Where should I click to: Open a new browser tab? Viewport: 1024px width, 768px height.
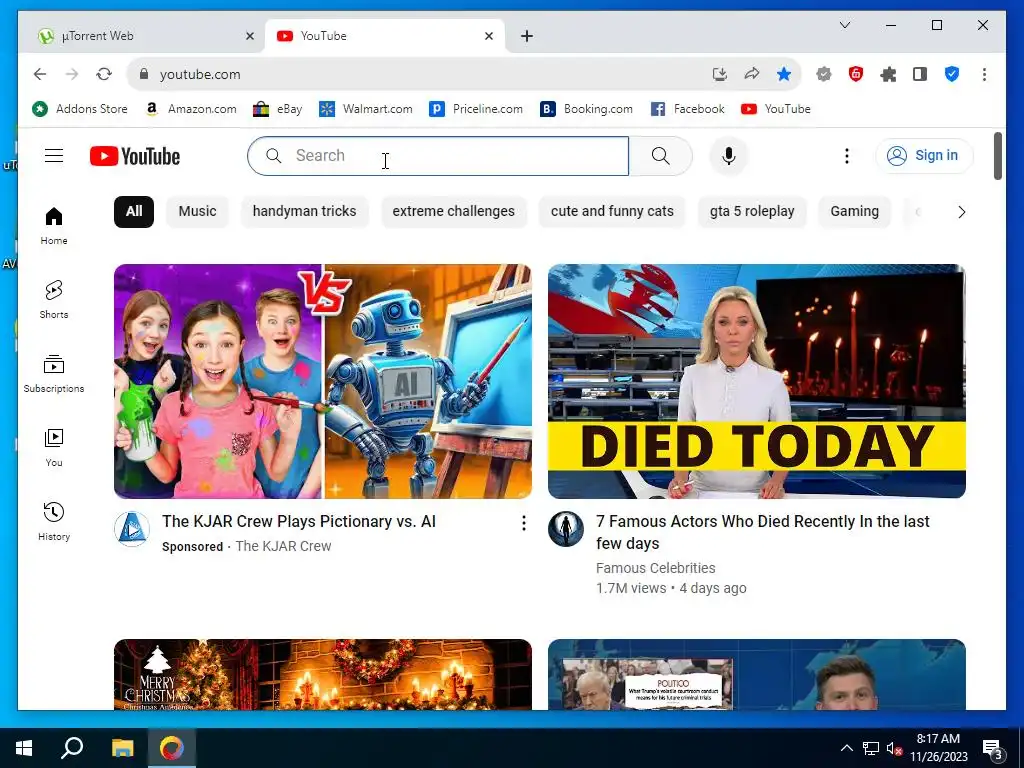[526, 36]
